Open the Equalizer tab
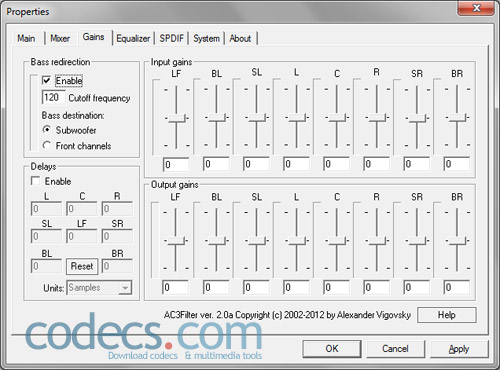The image size is (500, 370). pos(133,39)
